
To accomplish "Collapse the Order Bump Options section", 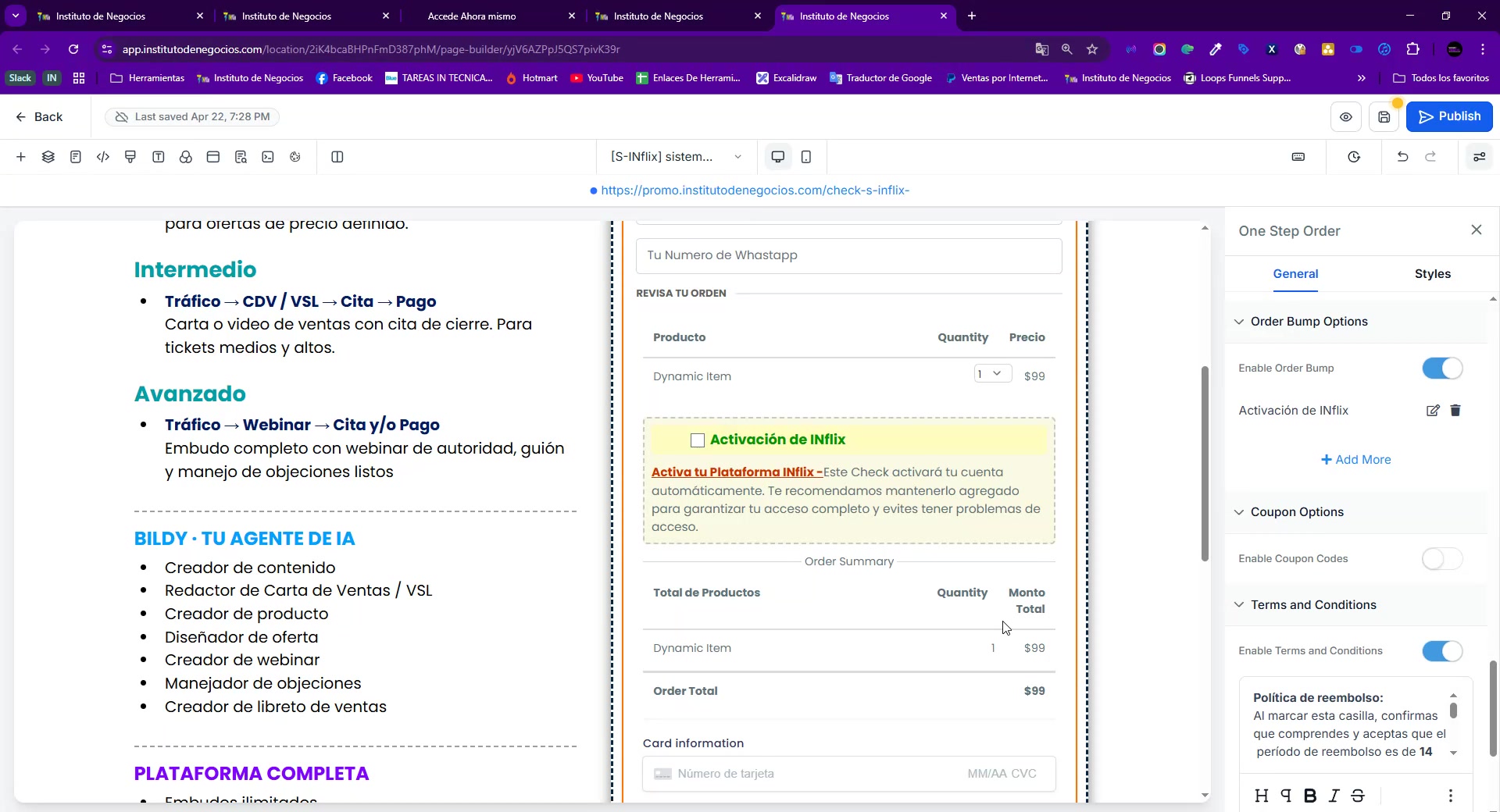I will point(1239,322).
